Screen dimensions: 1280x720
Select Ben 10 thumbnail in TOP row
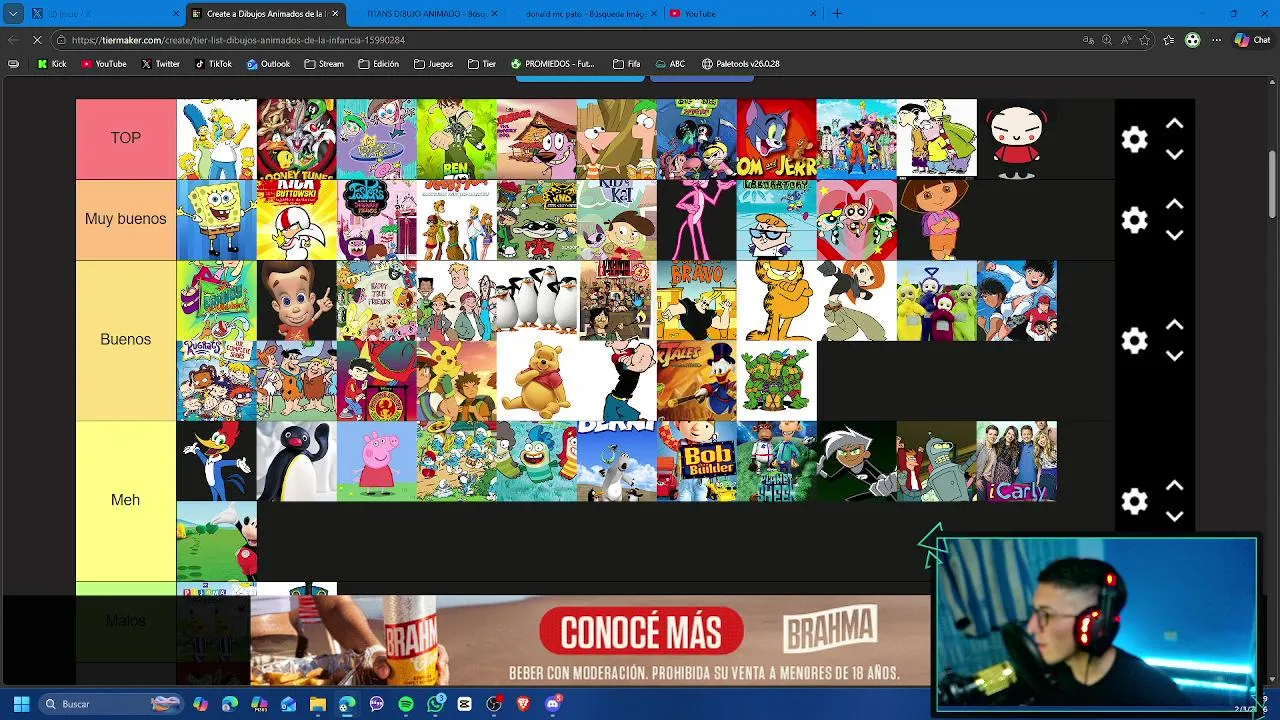click(x=457, y=139)
